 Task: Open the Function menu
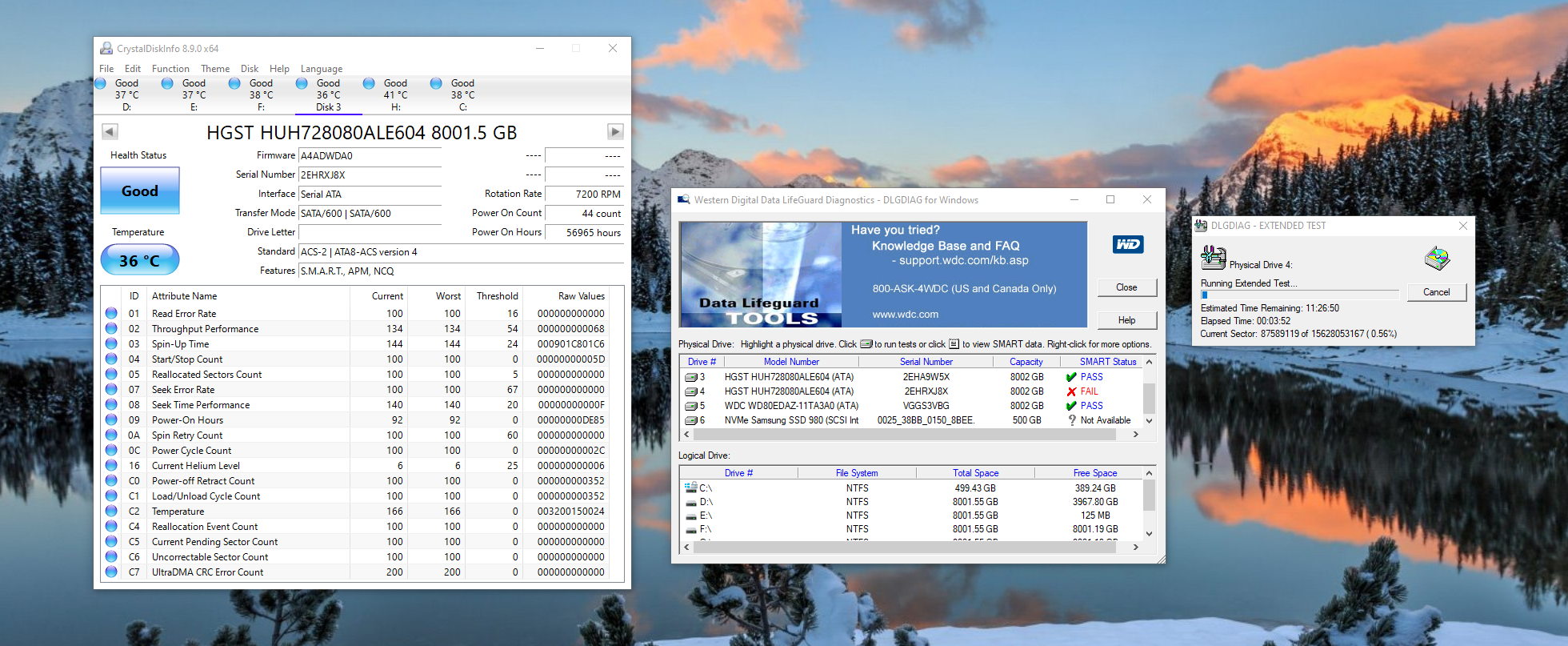click(170, 69)
